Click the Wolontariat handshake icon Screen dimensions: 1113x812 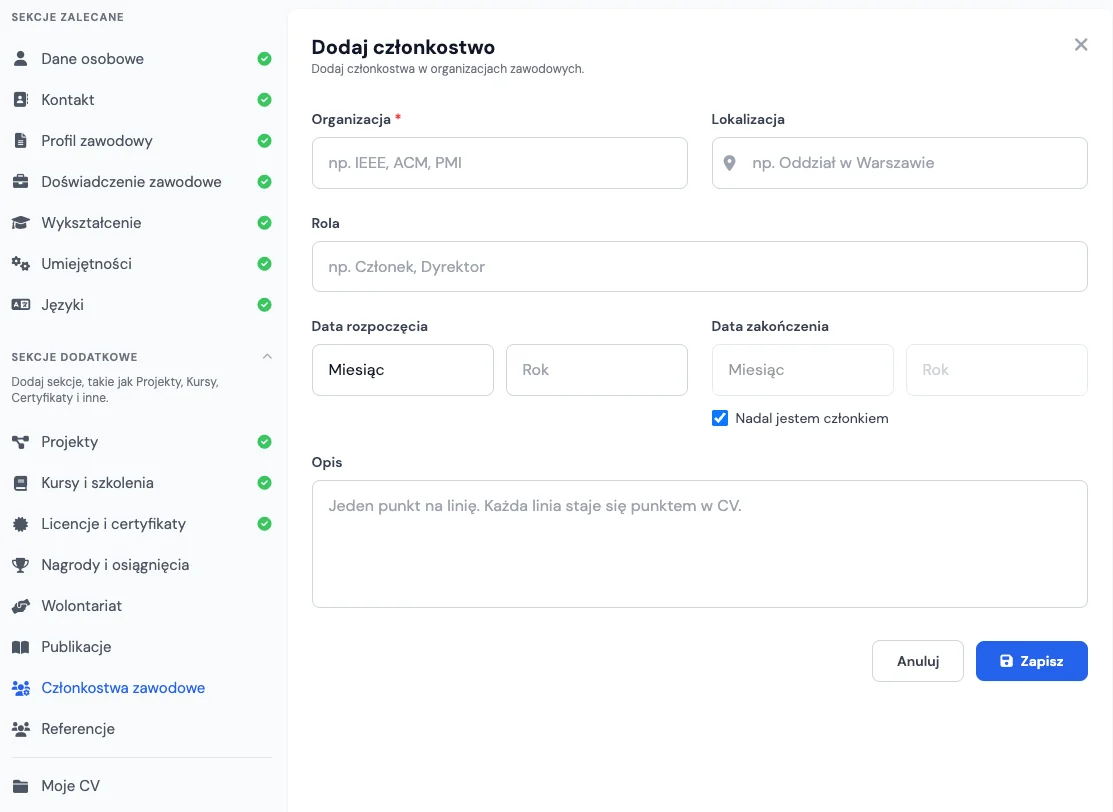21,606
